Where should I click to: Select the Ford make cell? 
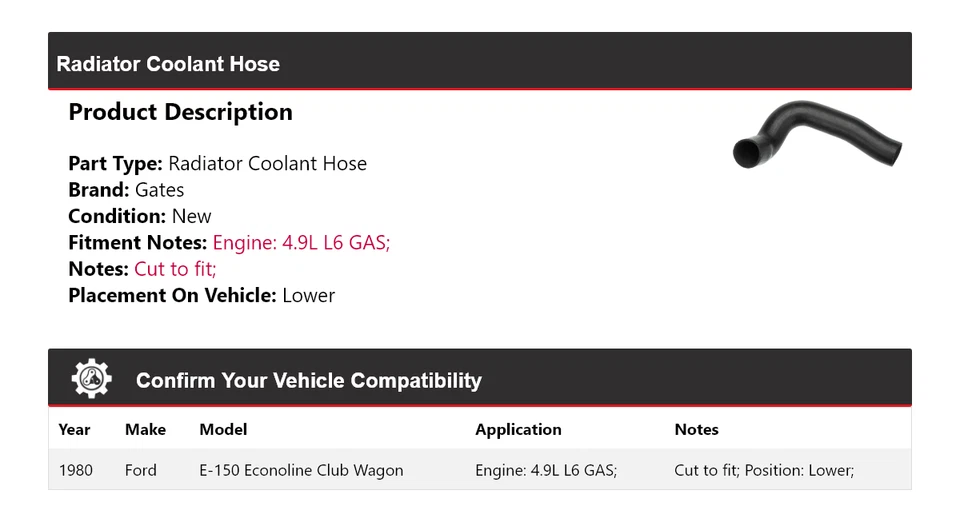tap(141, 470)
